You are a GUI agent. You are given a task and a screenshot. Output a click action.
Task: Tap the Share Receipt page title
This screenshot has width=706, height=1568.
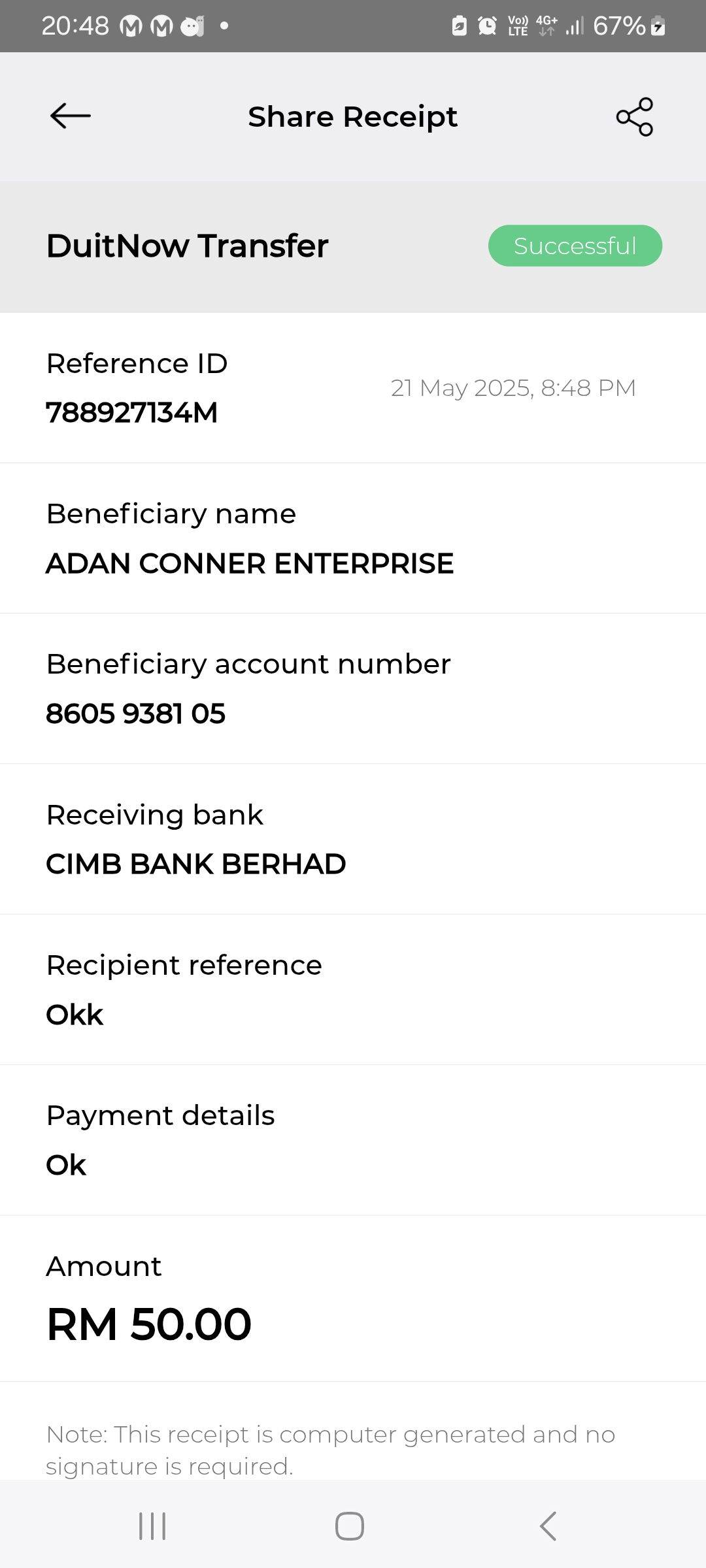click(x=352, y=117)
